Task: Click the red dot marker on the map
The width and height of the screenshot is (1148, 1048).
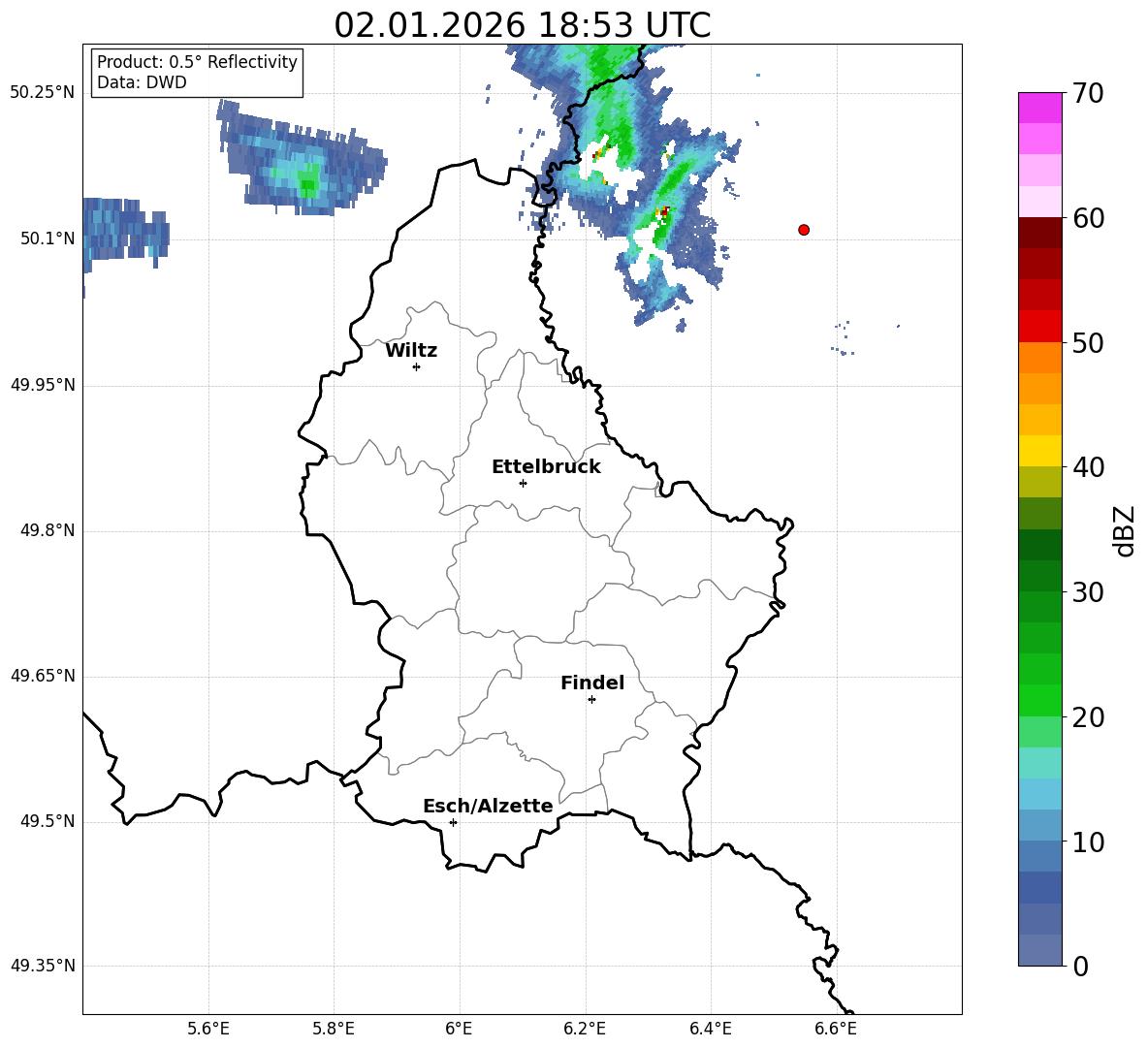Action: coord(804,230)
